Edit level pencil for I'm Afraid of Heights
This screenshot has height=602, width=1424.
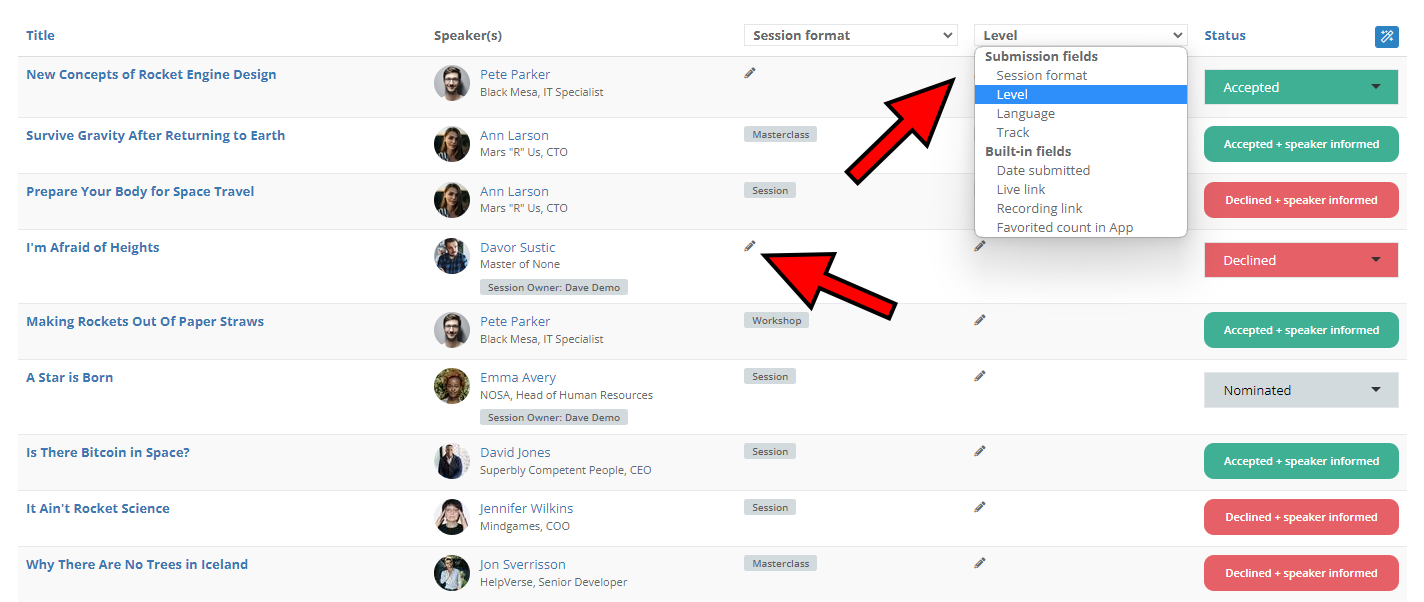(x=980, y=246)
